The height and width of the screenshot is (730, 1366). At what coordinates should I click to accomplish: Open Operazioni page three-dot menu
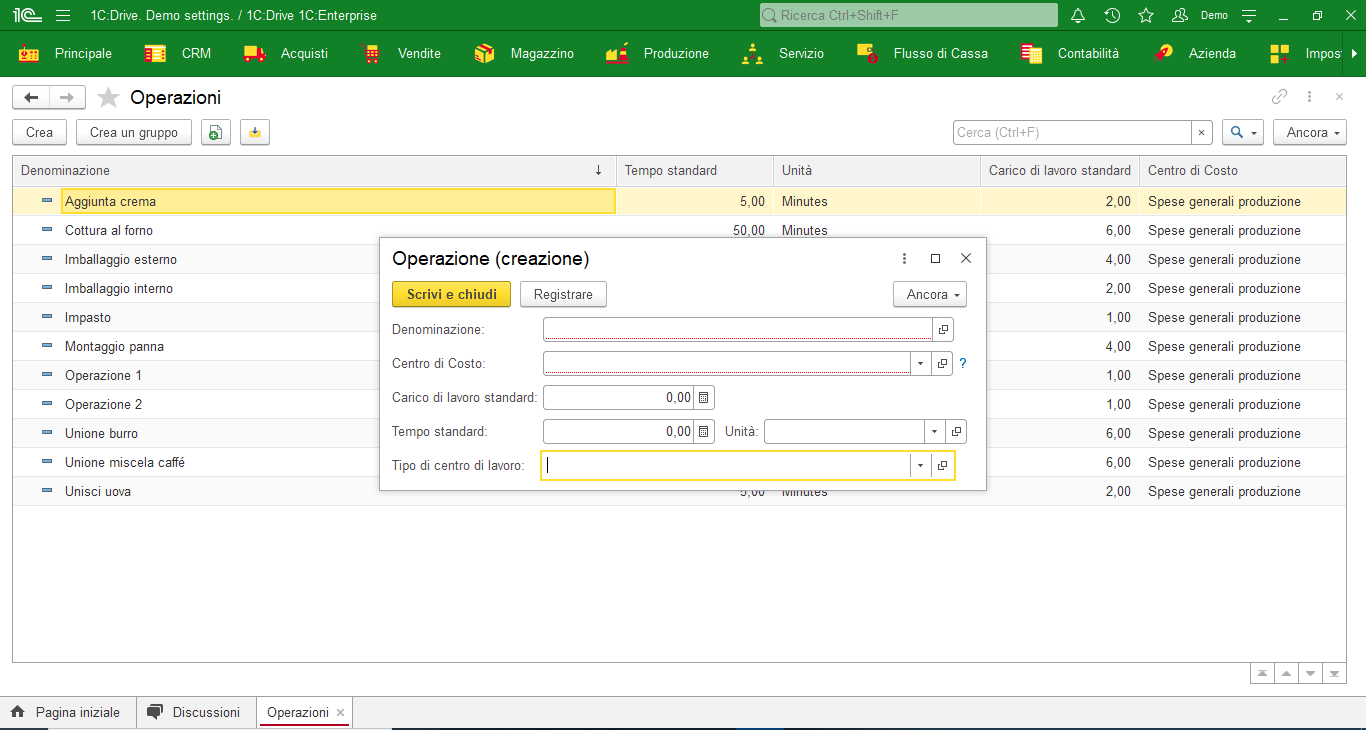(1309, 97)
